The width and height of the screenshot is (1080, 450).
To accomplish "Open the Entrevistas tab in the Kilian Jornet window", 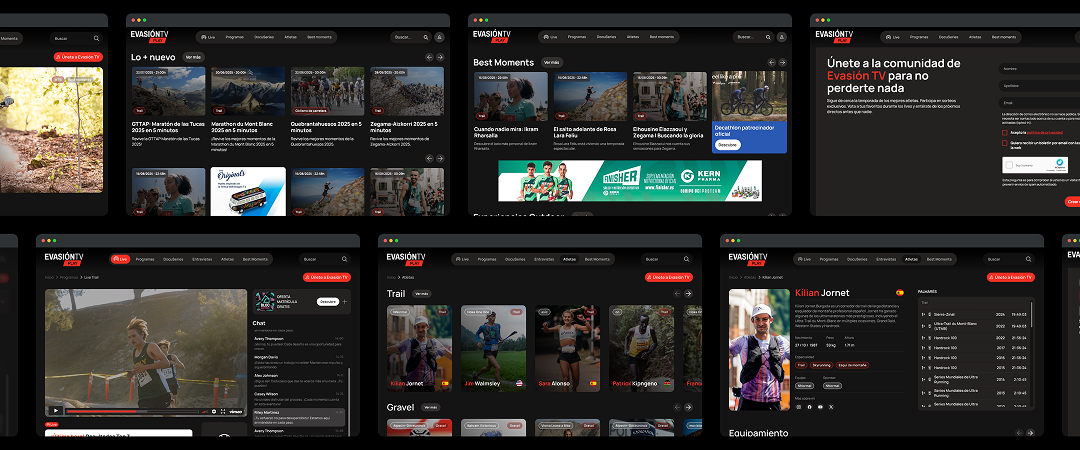I will (x=885, y=259).
